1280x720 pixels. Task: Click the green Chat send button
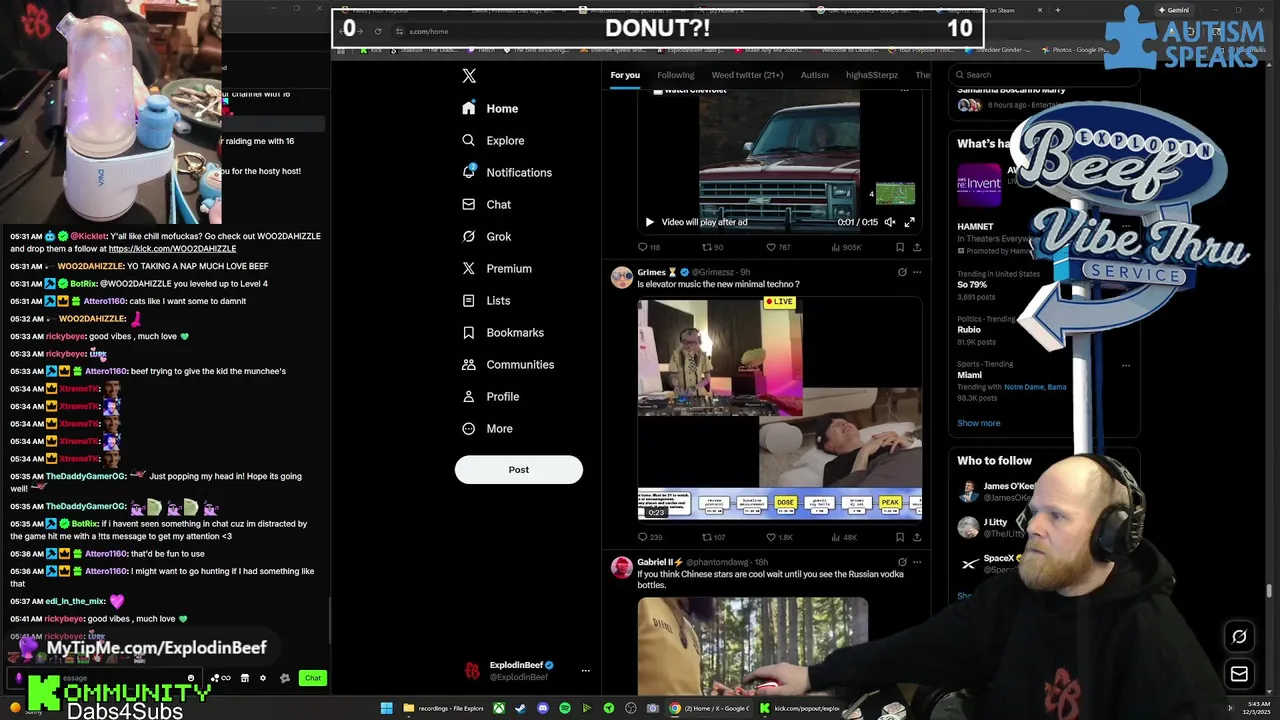click(313, 678)
